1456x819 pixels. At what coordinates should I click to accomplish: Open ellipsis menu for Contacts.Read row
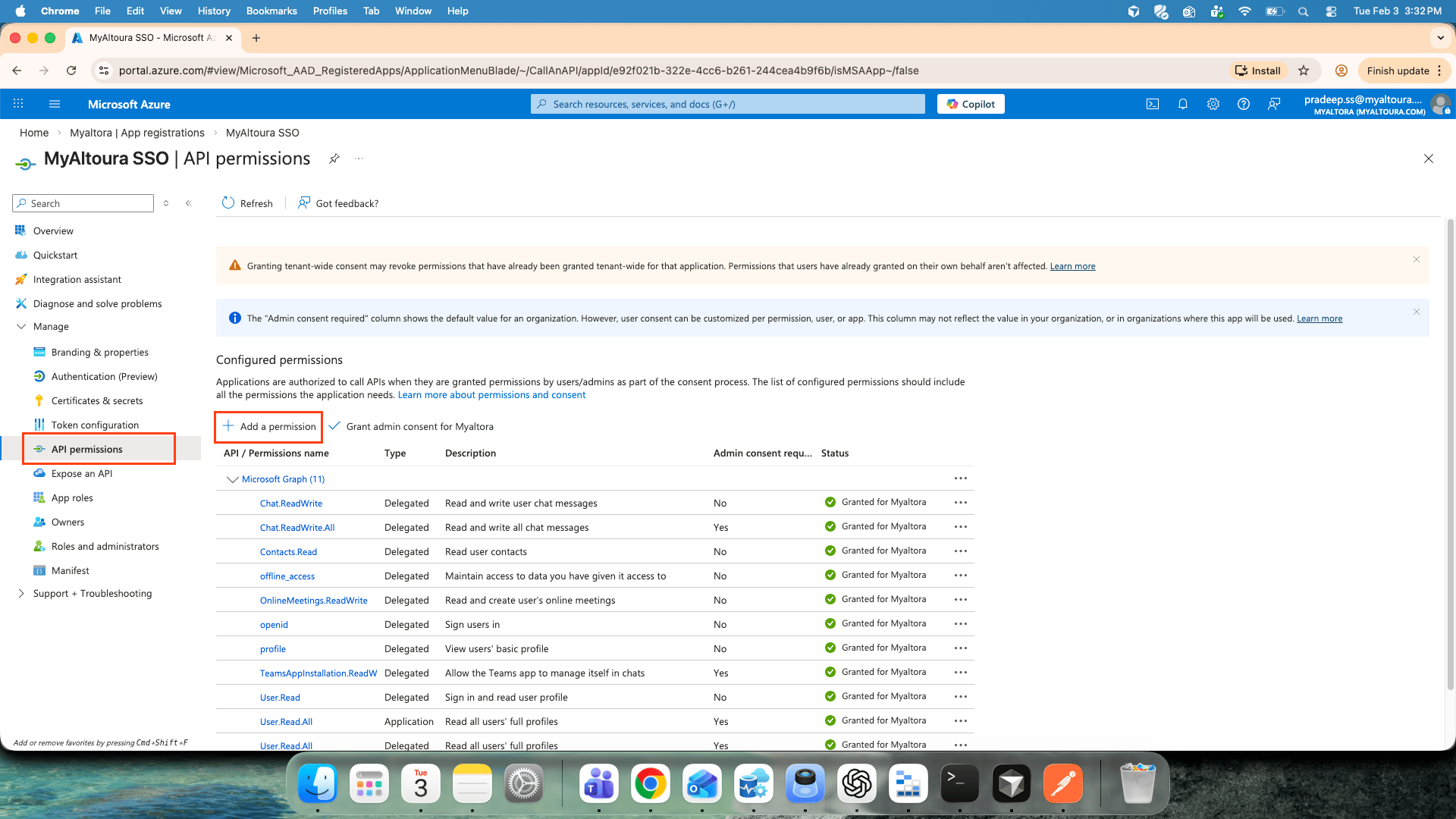pos(961,551)
